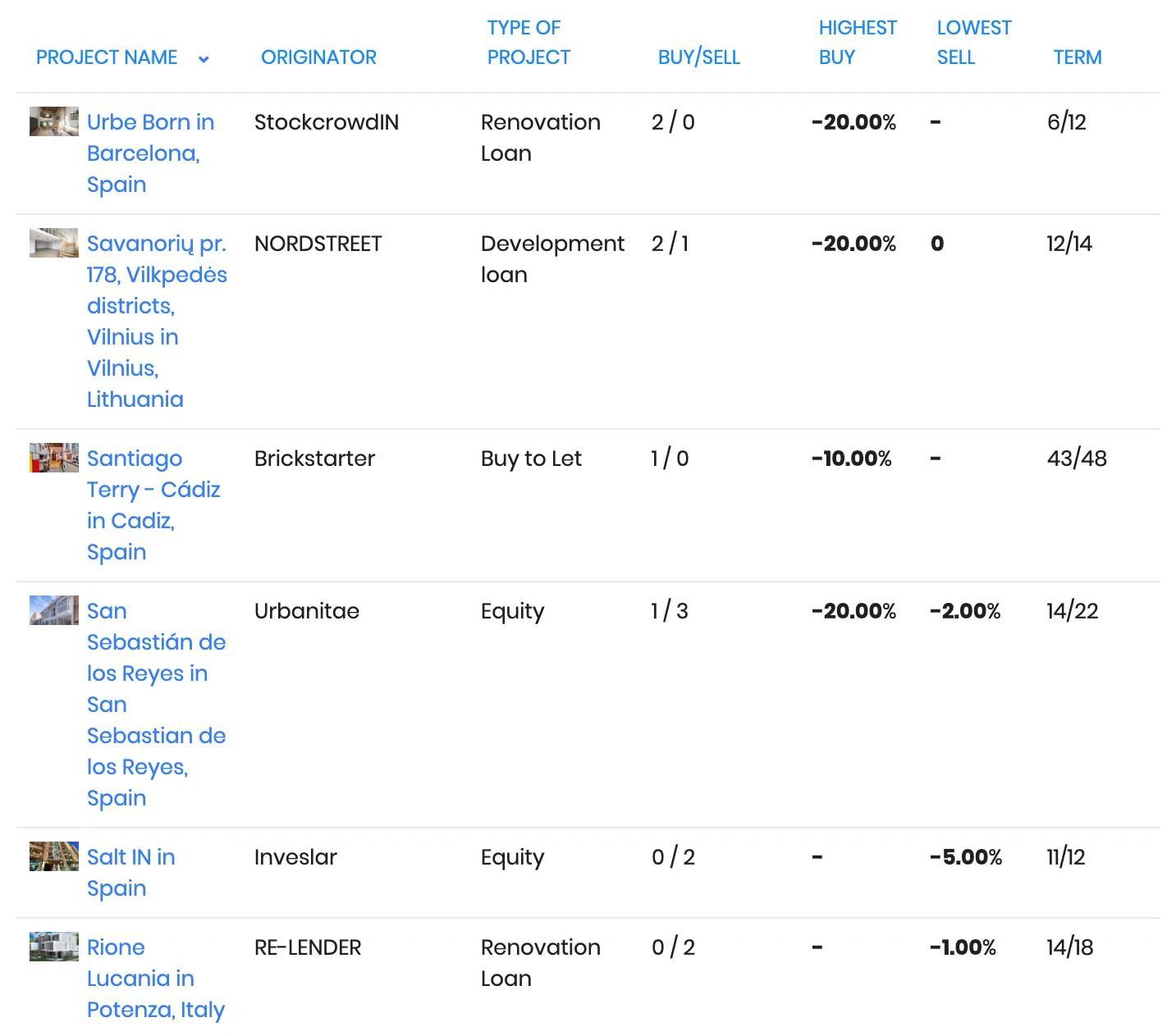Sort by the Term column header
Screen dimensions: 1176x1036
[x=1078, y=57]
